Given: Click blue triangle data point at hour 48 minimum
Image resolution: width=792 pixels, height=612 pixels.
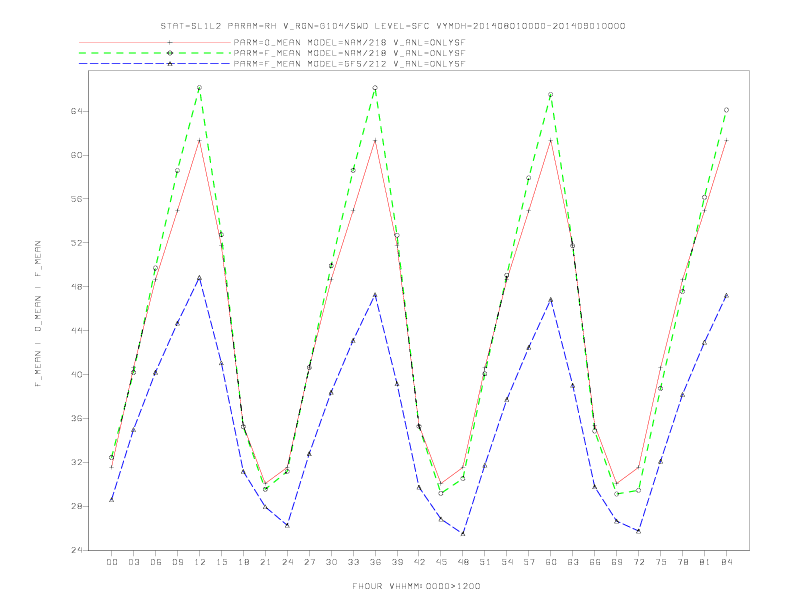Looking at the screenshot, I should tap(463, 533).
